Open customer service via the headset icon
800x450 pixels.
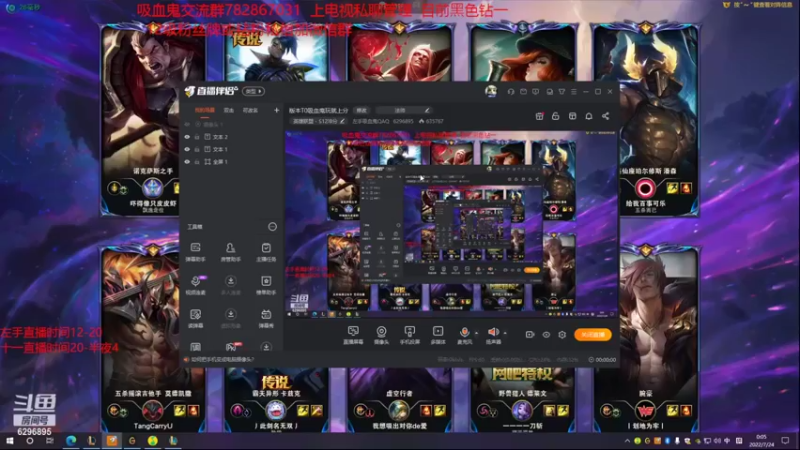(x=511, y=91)
